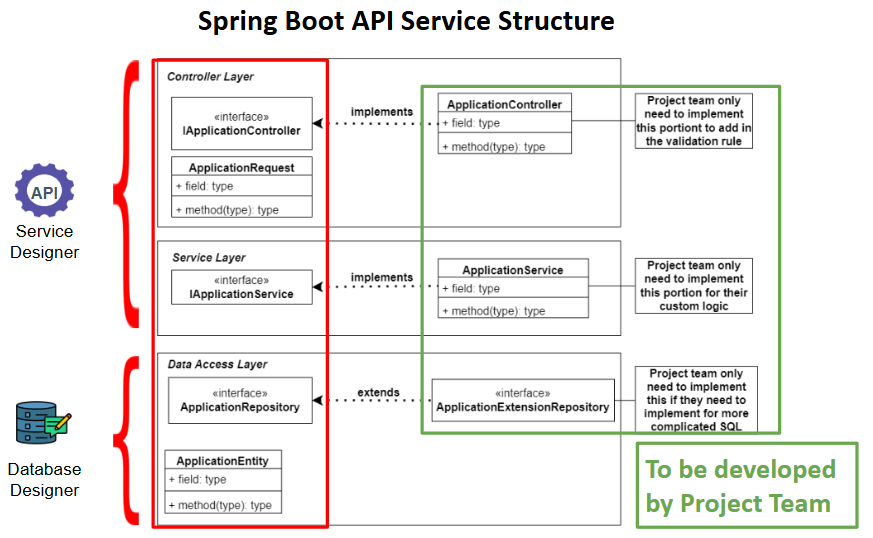Click the field row in ApplicationService
Image resolution: width=873 pixels, height=538 pixels.
coord(513,288)
